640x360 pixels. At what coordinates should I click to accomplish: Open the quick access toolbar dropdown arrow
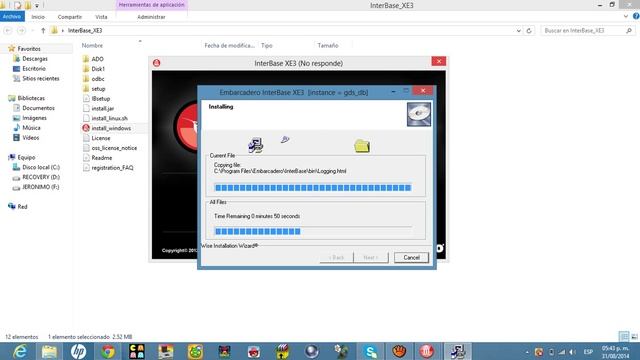click(x=37, y=6)
